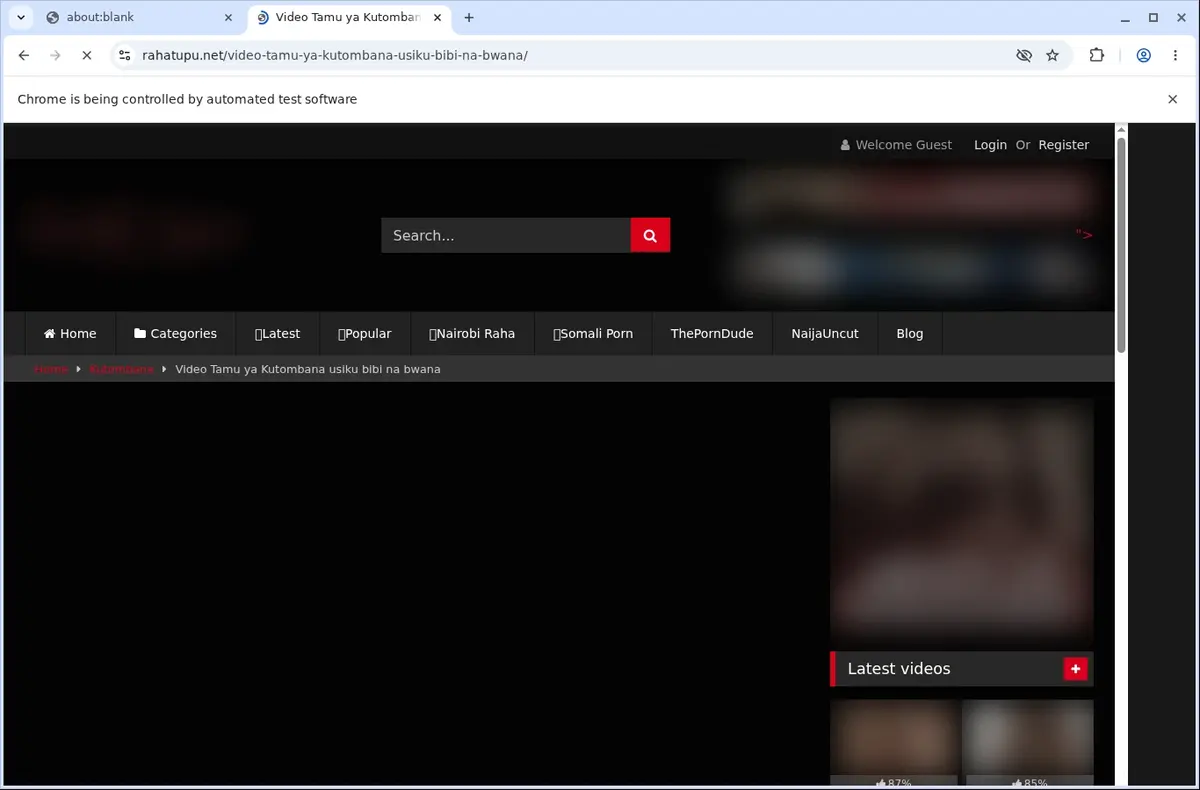Dismiss the automated test software infobar
1200x790 pixels.
point(1172,99)
